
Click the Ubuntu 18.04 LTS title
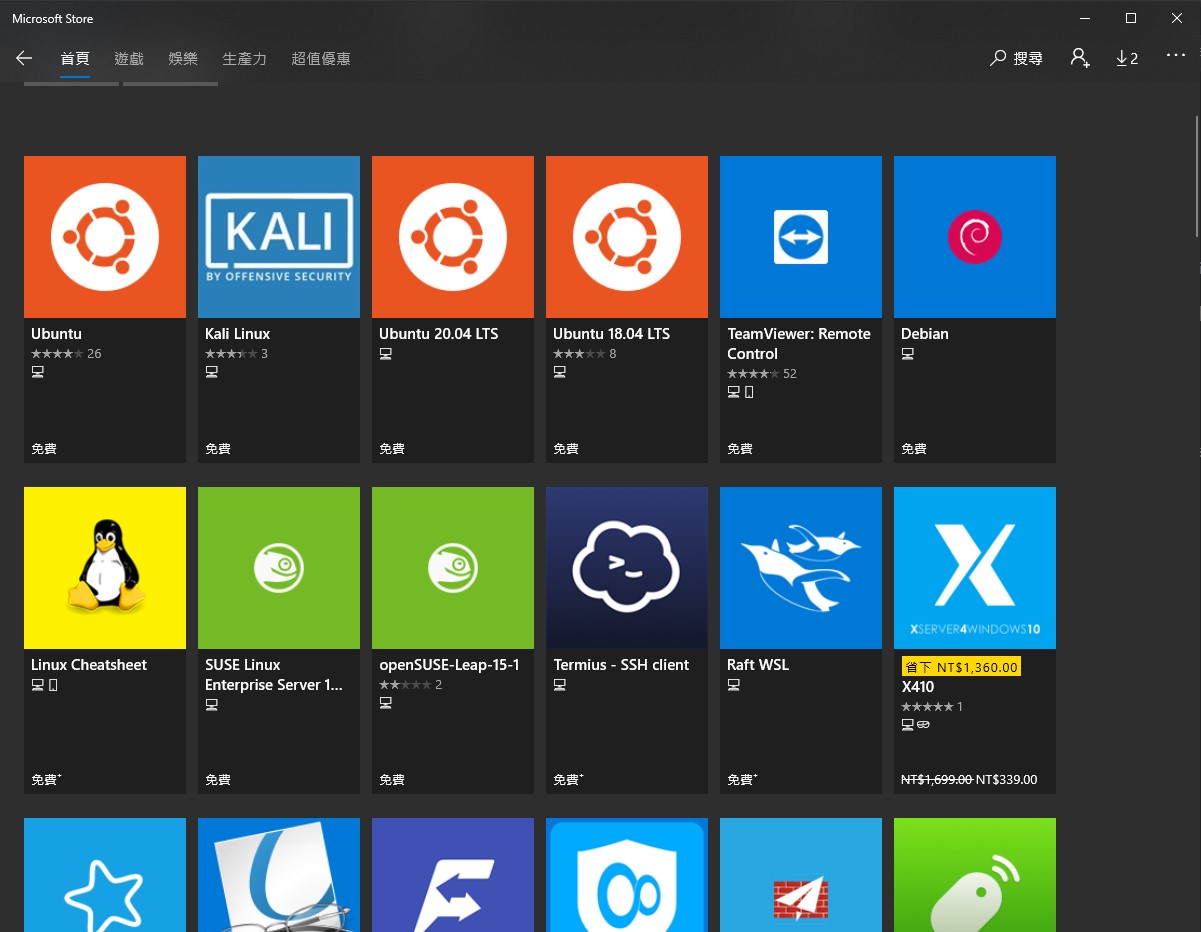coord(611,334)
